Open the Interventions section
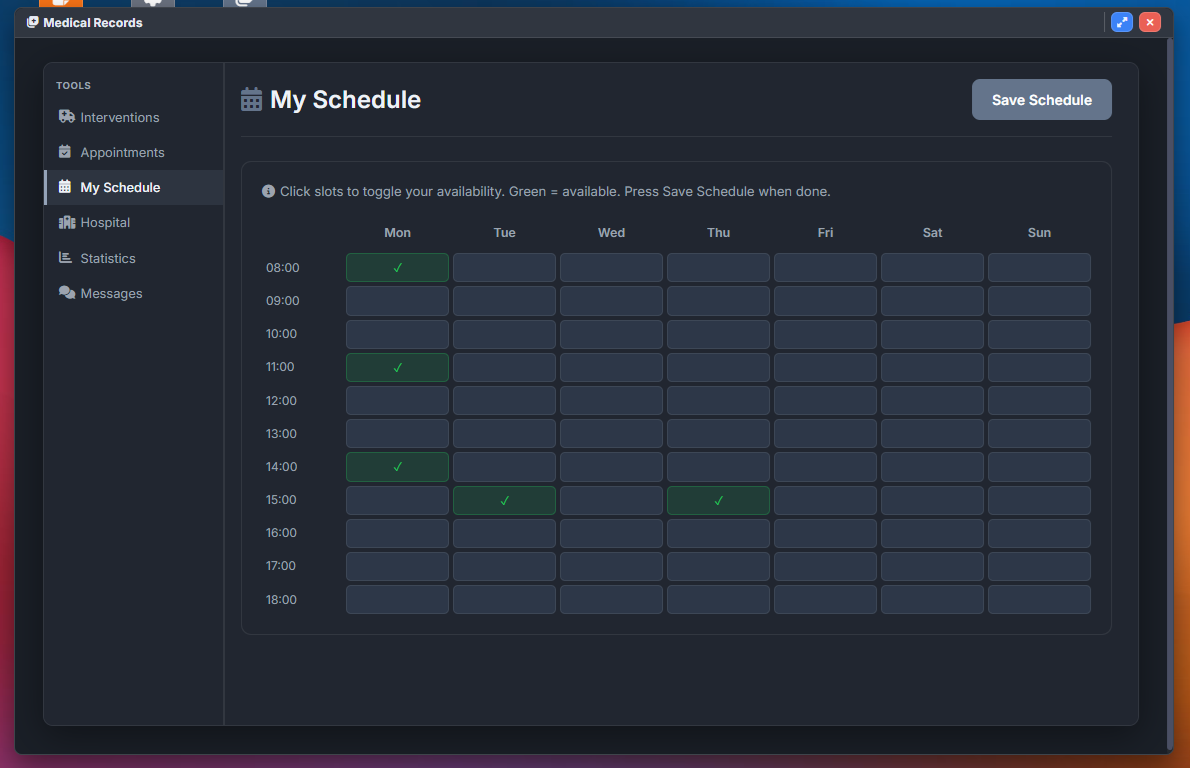Image resolution: width=1190 pixels, height=768 pixels. coord(134,117)
